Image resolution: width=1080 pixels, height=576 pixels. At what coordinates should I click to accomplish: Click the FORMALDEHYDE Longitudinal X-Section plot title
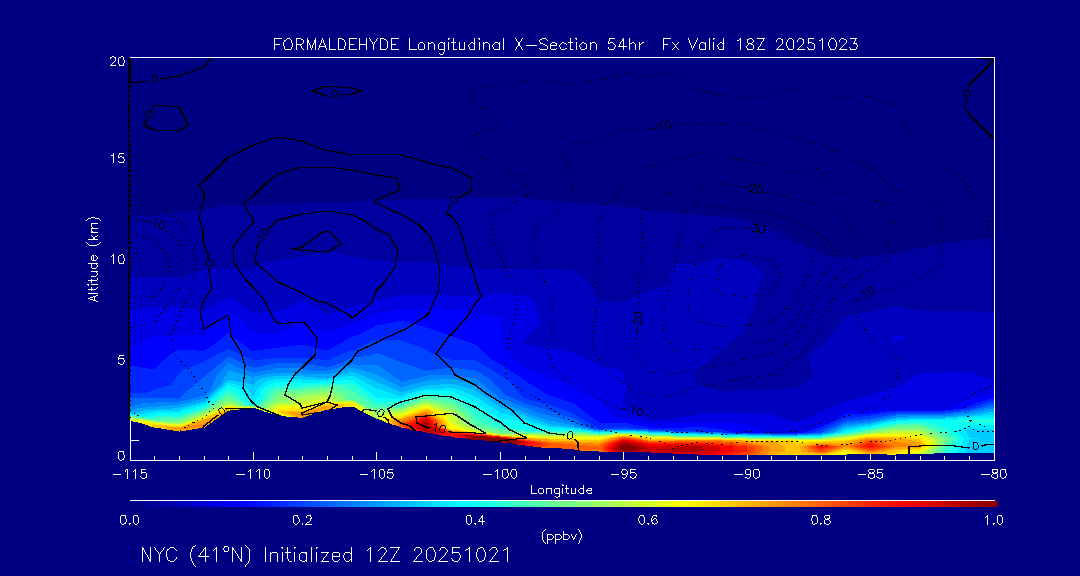565,45
